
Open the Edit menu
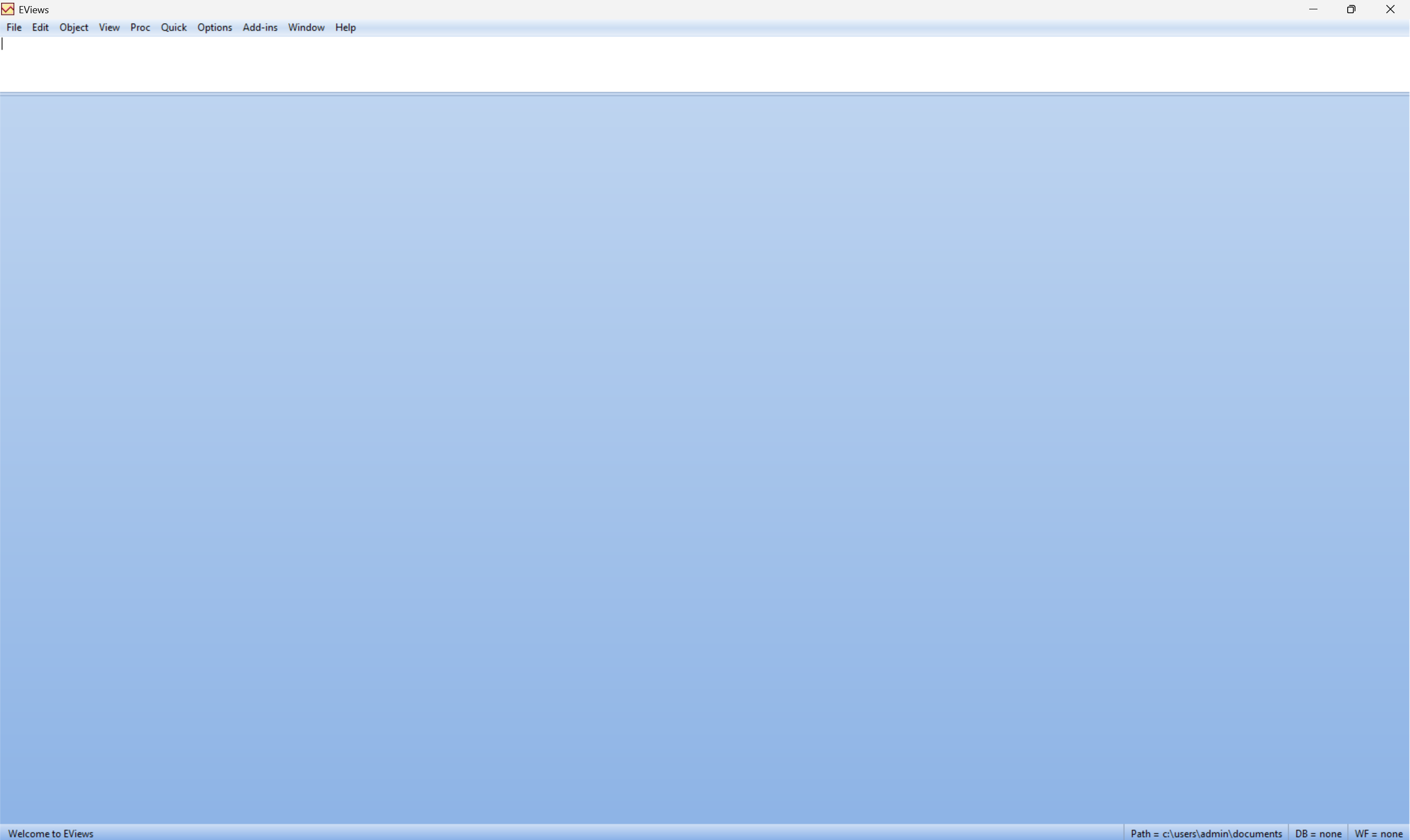click(40, 27)
